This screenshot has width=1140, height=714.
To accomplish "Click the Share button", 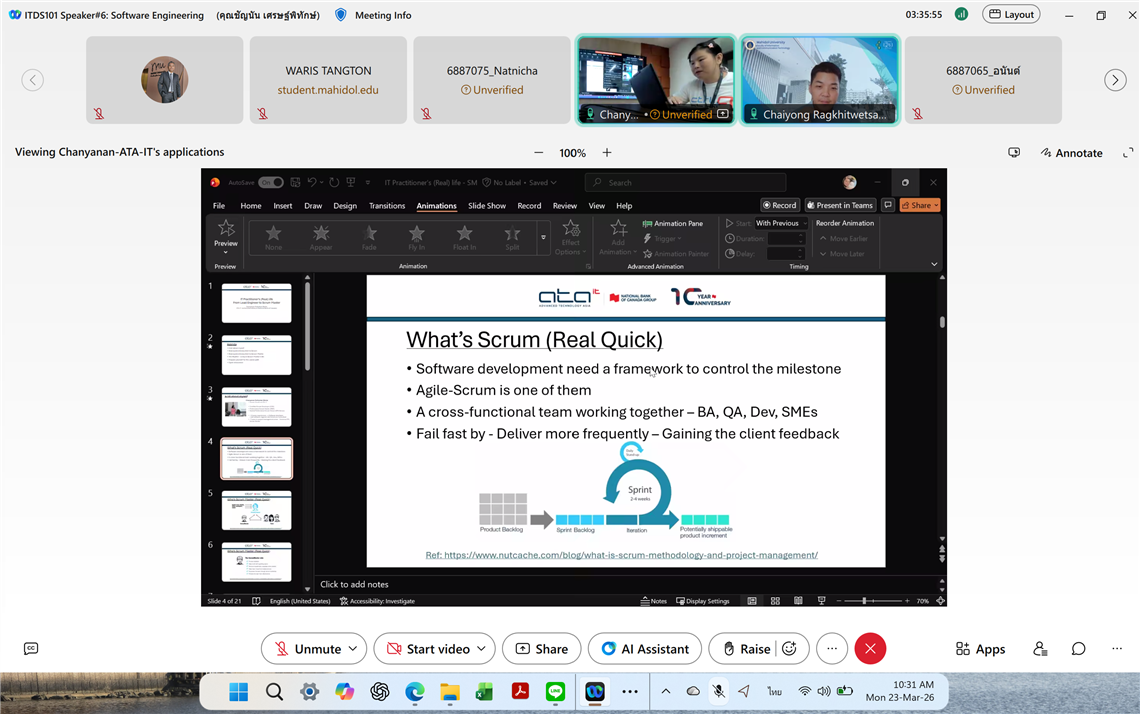I will click(x=541, y=649).
